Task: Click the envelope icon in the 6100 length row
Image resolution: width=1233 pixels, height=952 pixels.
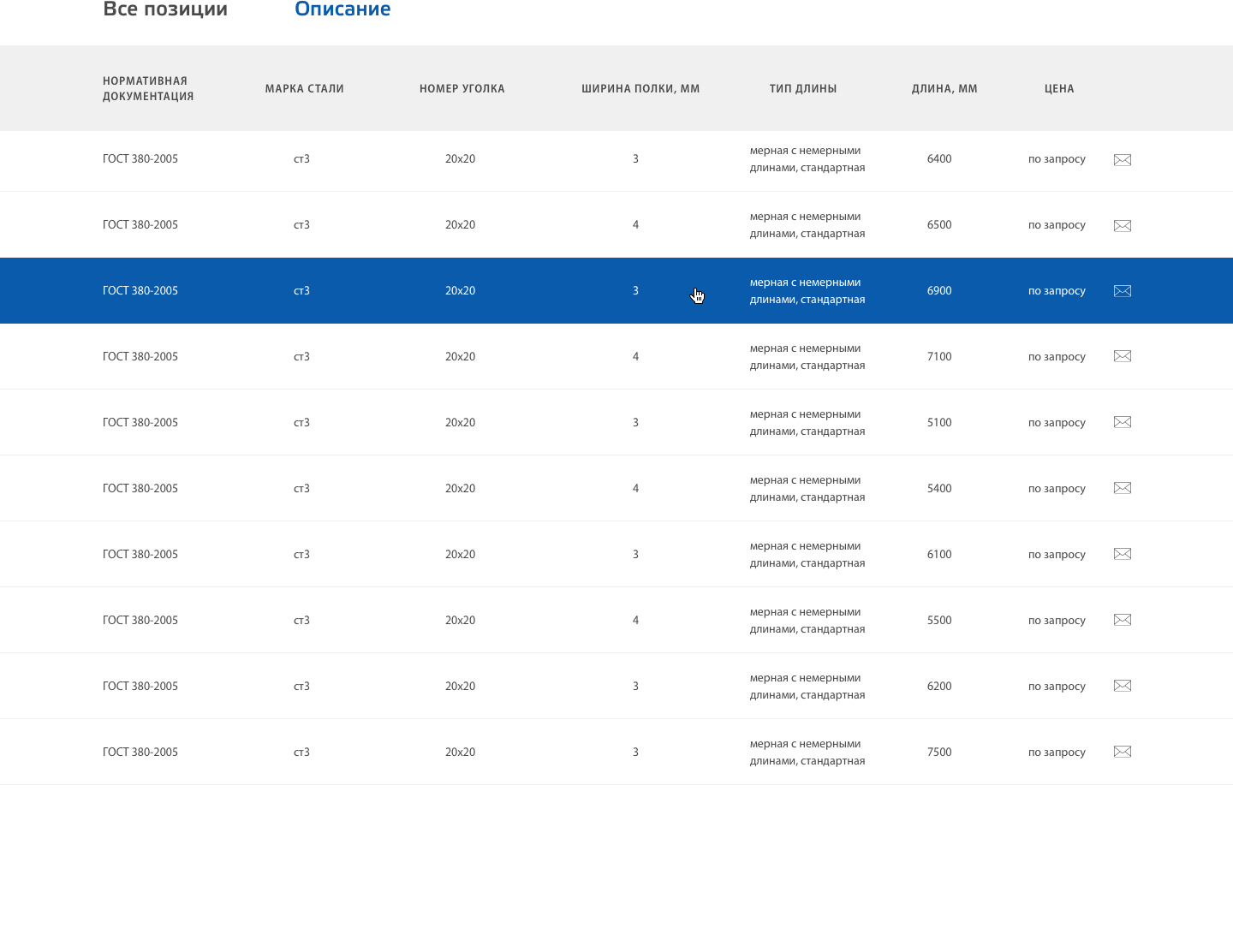Action: coord(1123,554)
